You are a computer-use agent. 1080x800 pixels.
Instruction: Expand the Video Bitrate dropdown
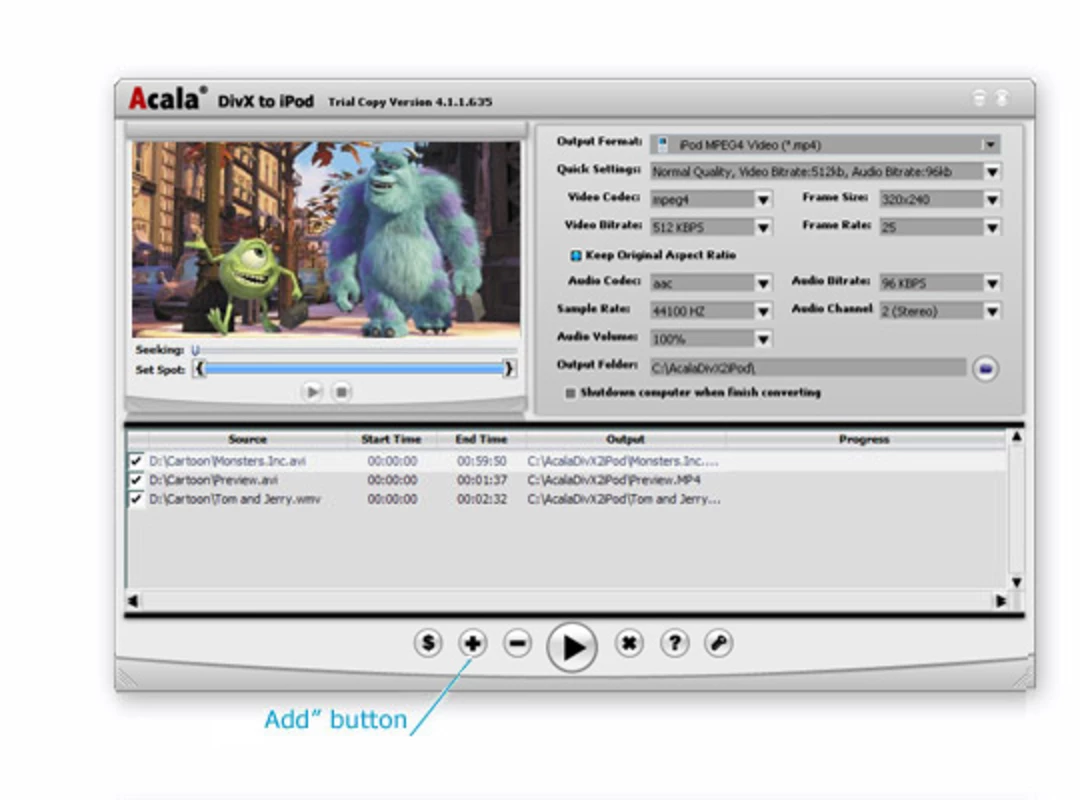click(x=712, y=227)
